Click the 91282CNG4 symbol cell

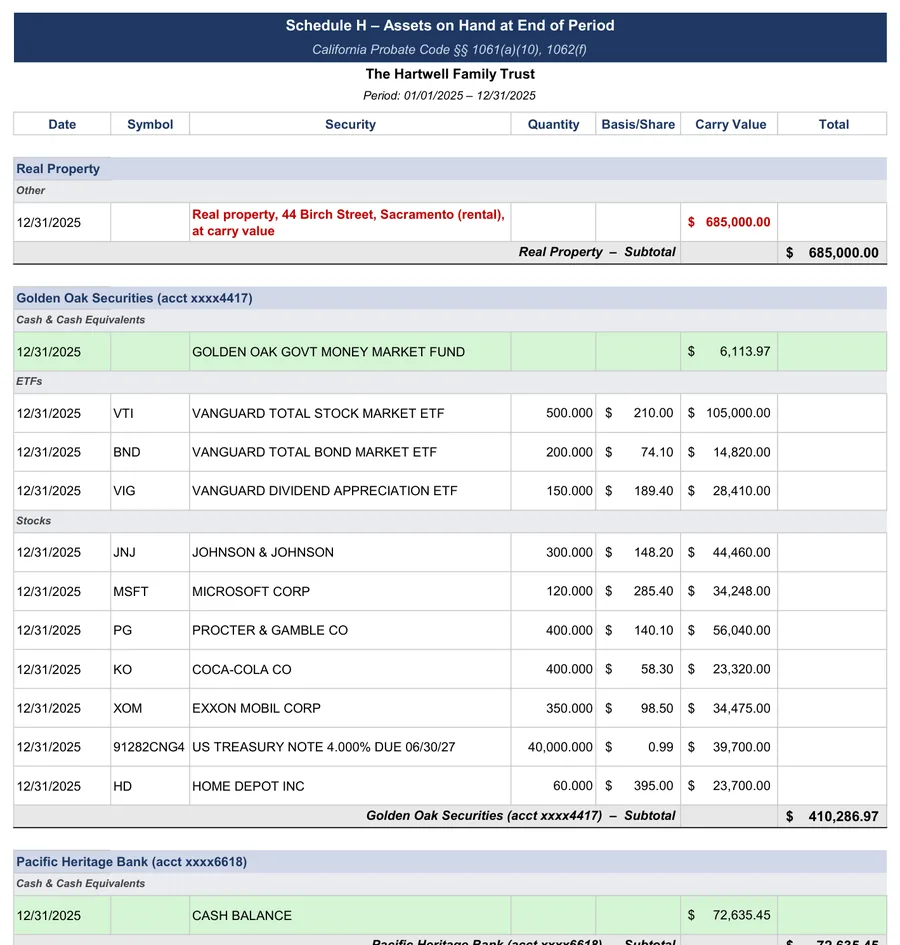(150, 747)
